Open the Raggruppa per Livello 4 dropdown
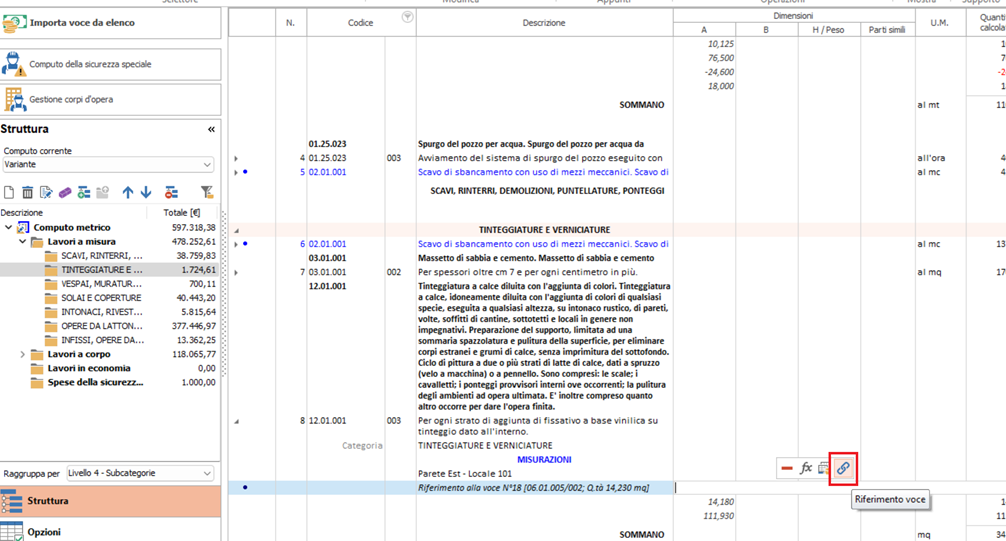The image size is (1006, 541). (x=140, y=473)
